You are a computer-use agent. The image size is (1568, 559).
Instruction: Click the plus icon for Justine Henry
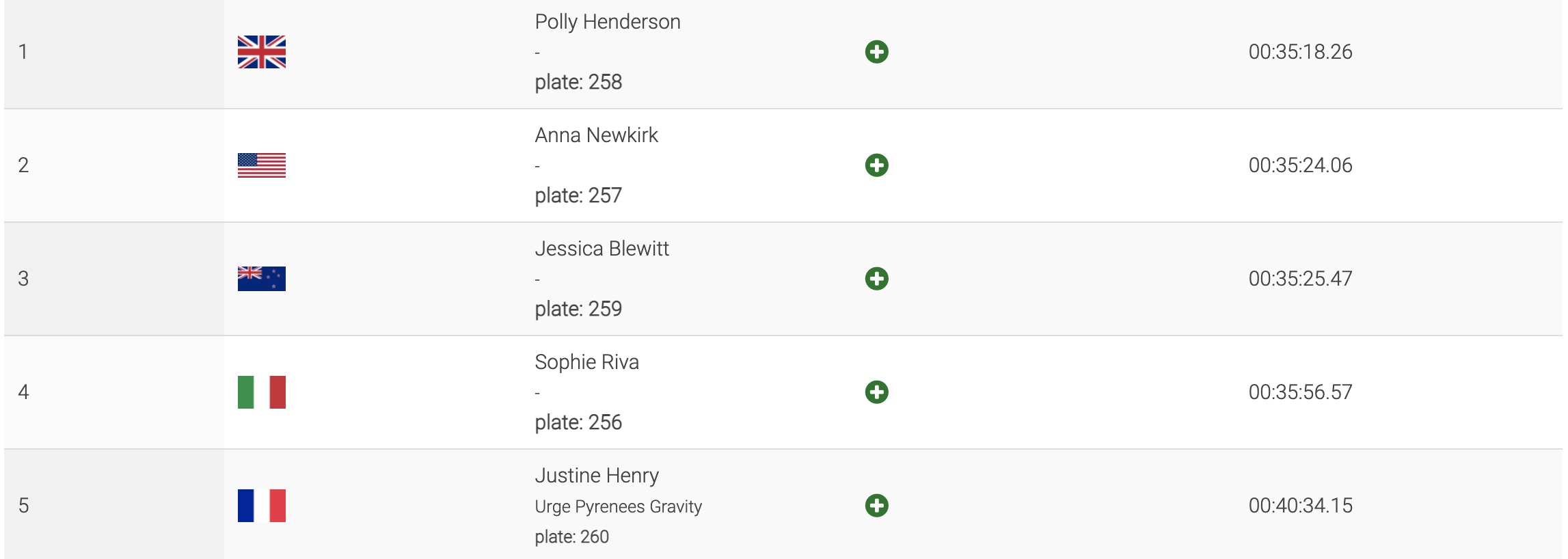876,506
